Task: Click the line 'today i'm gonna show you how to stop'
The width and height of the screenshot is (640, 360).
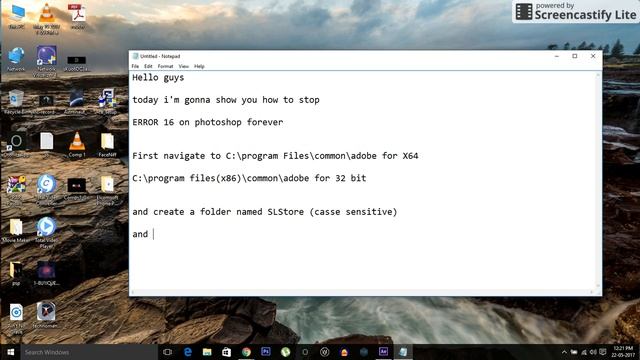Action: (226, 100)
